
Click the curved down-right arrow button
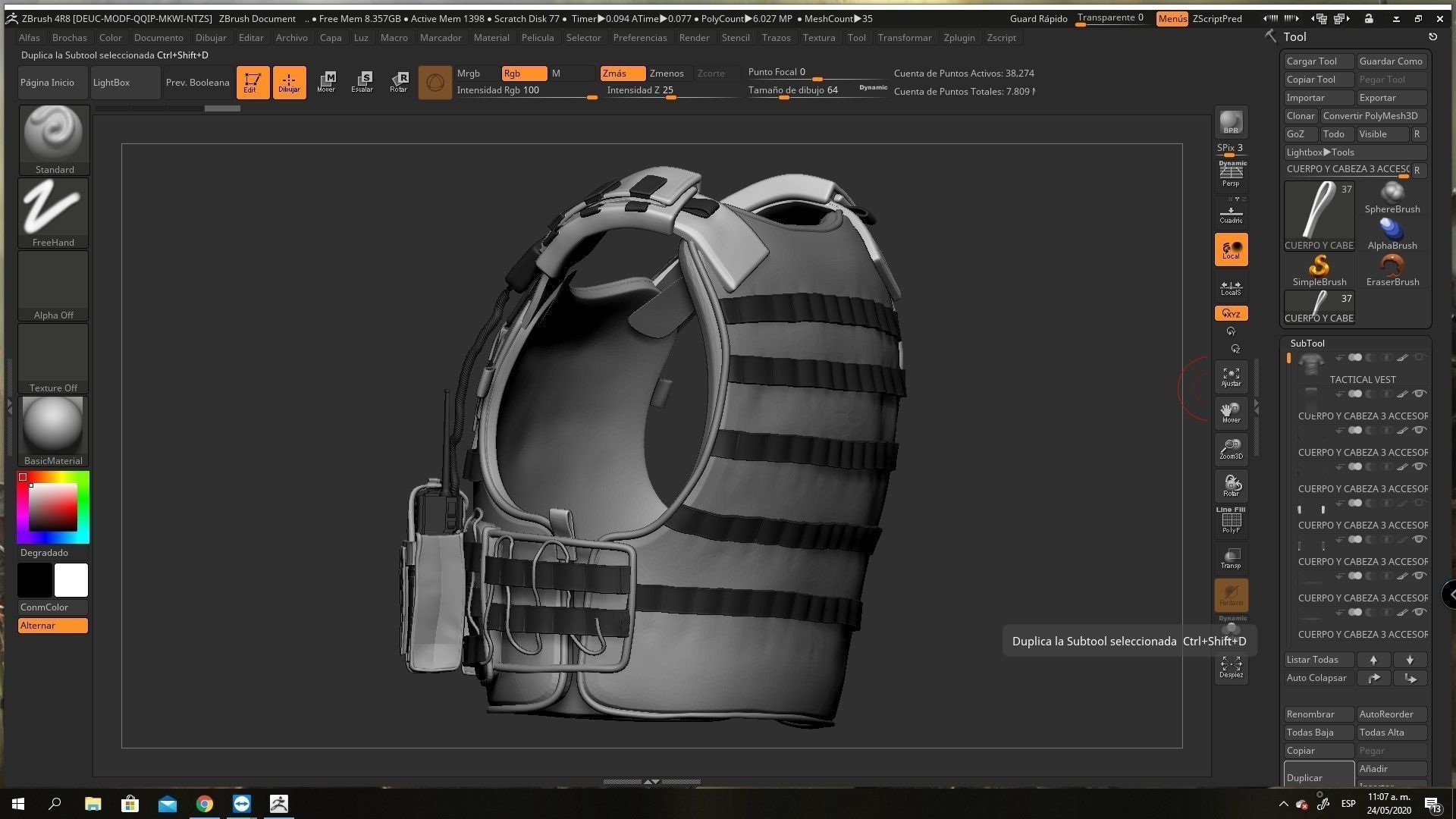[x=1410, y=678]
